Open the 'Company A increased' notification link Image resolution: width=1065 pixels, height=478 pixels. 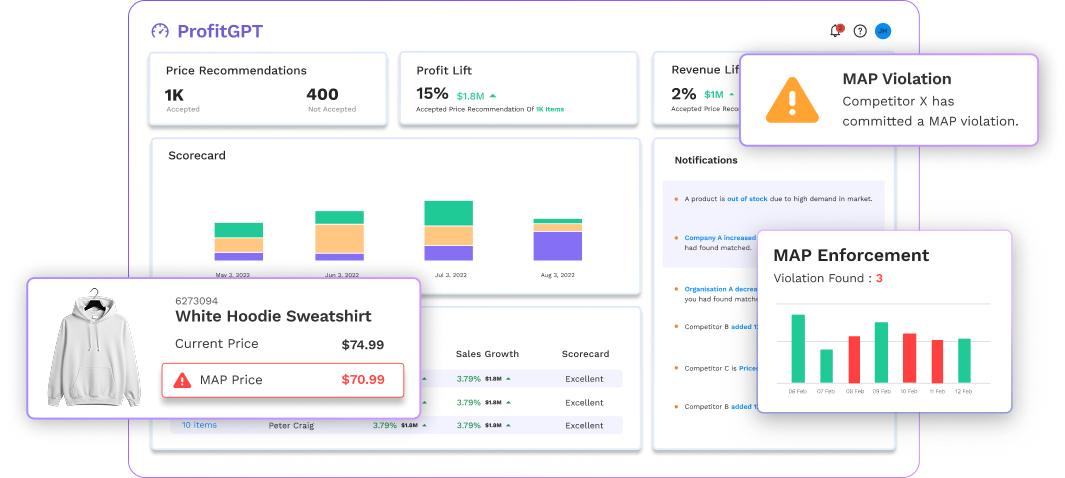tap(720, 238)
